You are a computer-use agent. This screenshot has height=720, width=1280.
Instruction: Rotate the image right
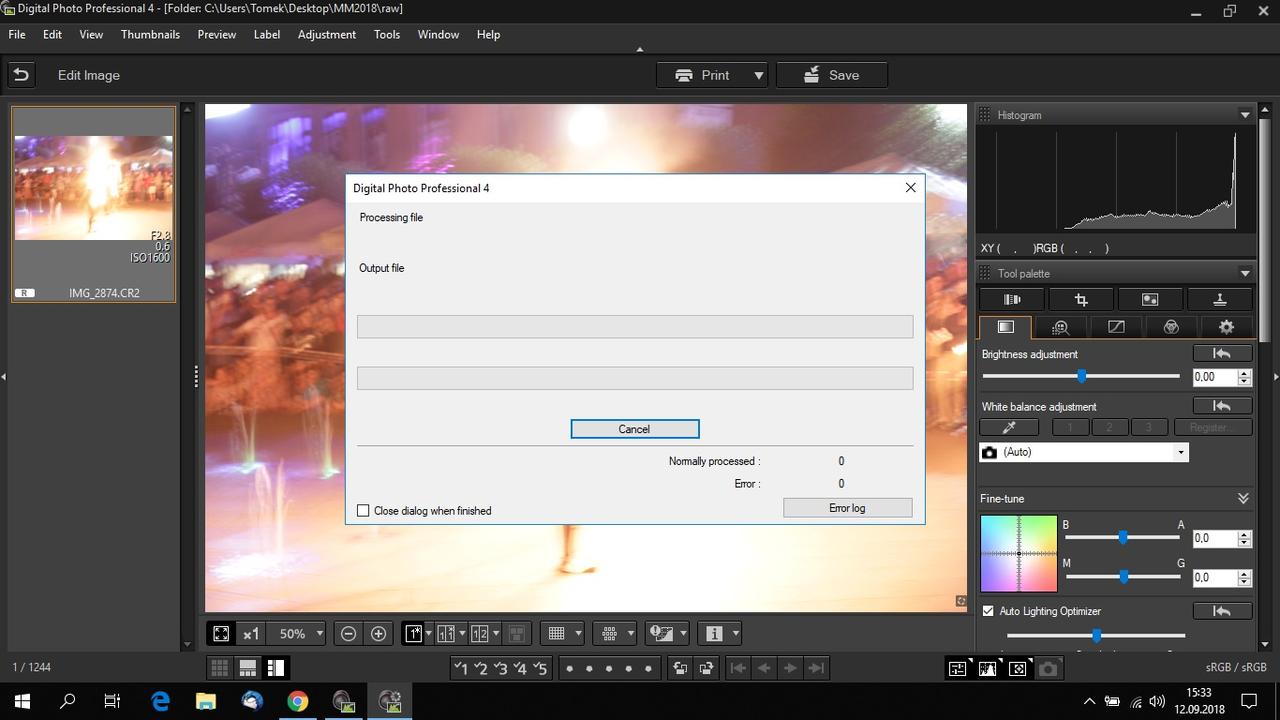pyautogui.click(x=707, y=668)
